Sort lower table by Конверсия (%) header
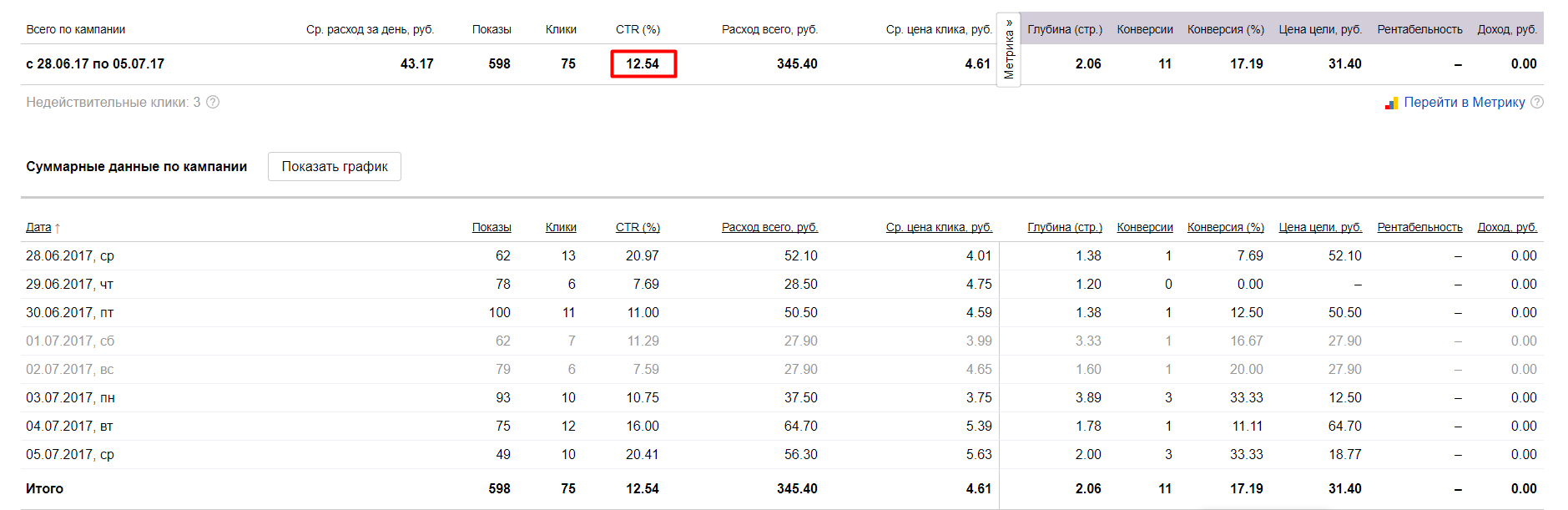The height and width of the screenshot is (510, 1568). pyautogui.click(x=1226, y=227)
